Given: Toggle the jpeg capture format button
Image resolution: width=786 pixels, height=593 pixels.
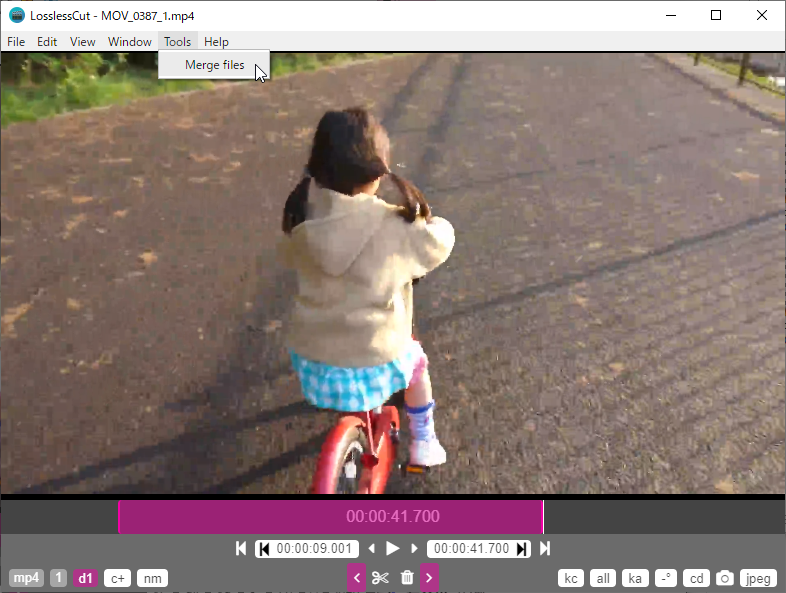Looking at the screenshot, I should tap(758, 578).
